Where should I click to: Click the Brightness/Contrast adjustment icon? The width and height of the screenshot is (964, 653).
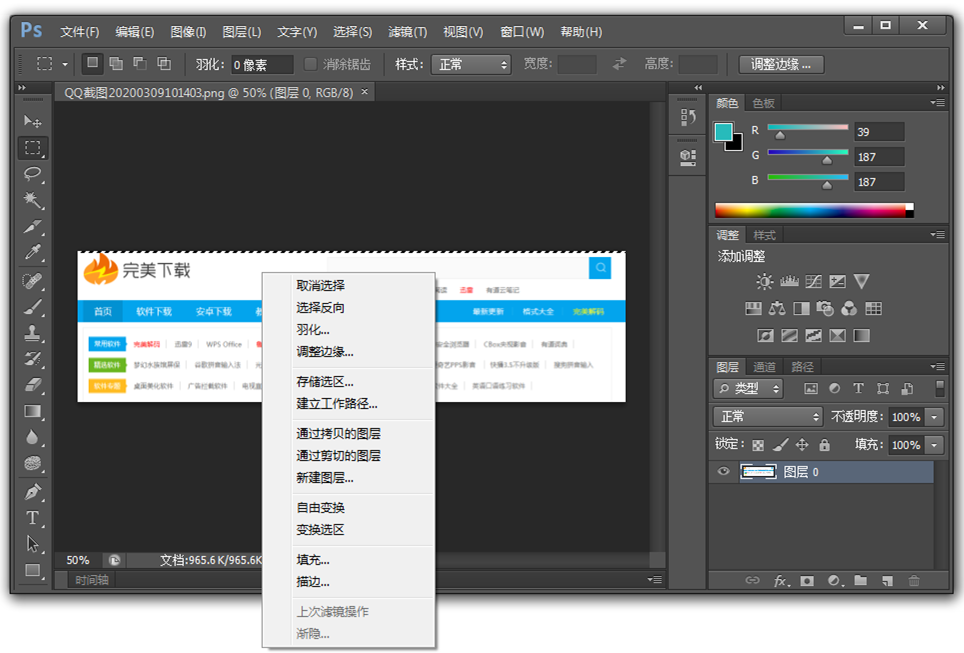[x=764, y=282]
